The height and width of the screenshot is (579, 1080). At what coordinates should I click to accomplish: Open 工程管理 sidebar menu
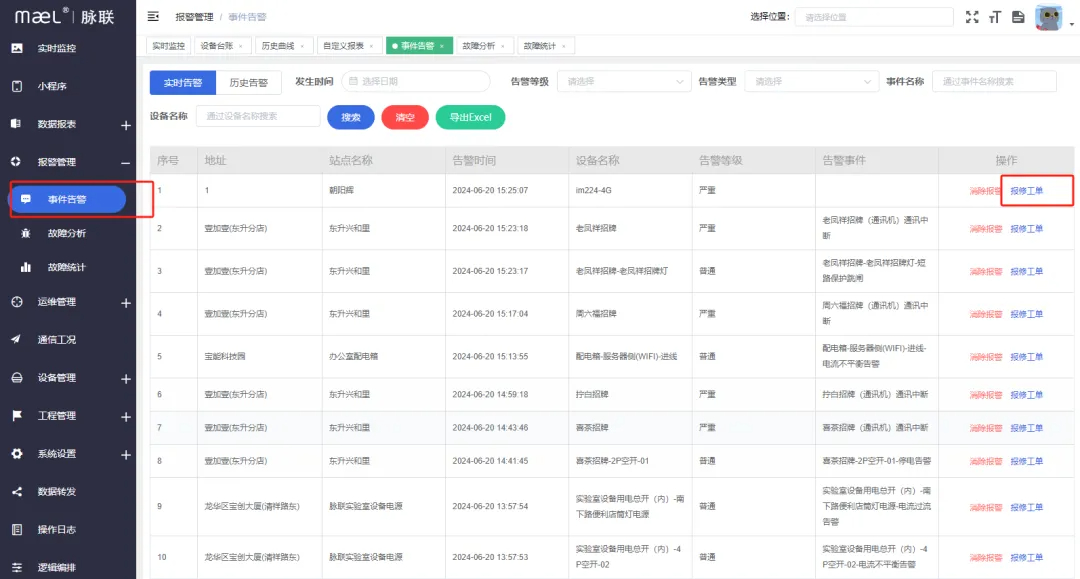(x=56, y=416)
